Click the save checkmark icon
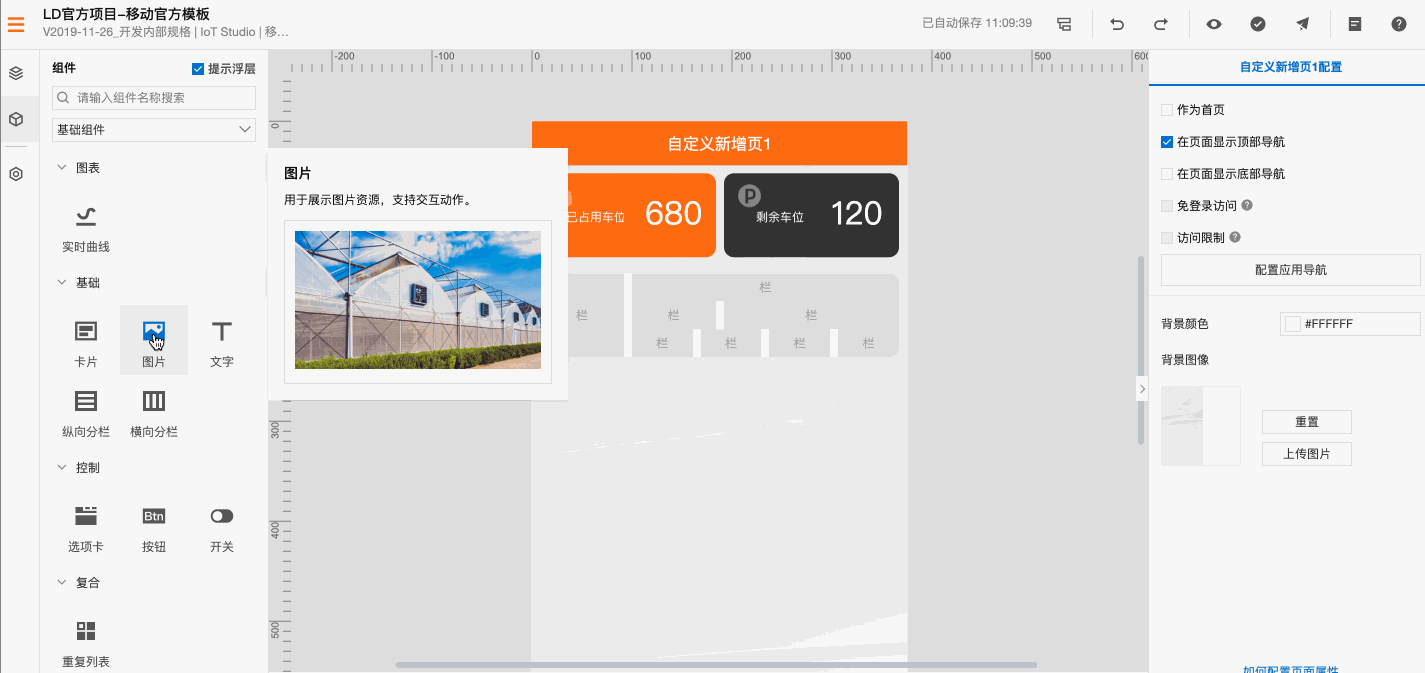The image size is (1425, 673). click(1258, 23)
